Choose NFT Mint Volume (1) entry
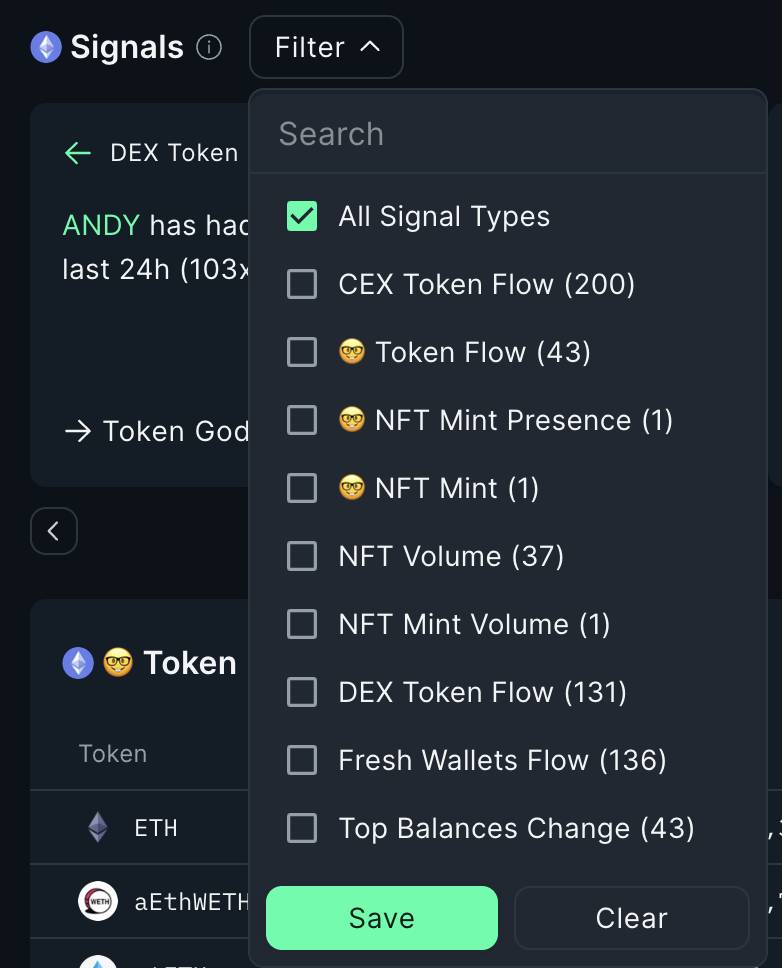This screenshot has height=968, width=782. (x=302, y=624)
